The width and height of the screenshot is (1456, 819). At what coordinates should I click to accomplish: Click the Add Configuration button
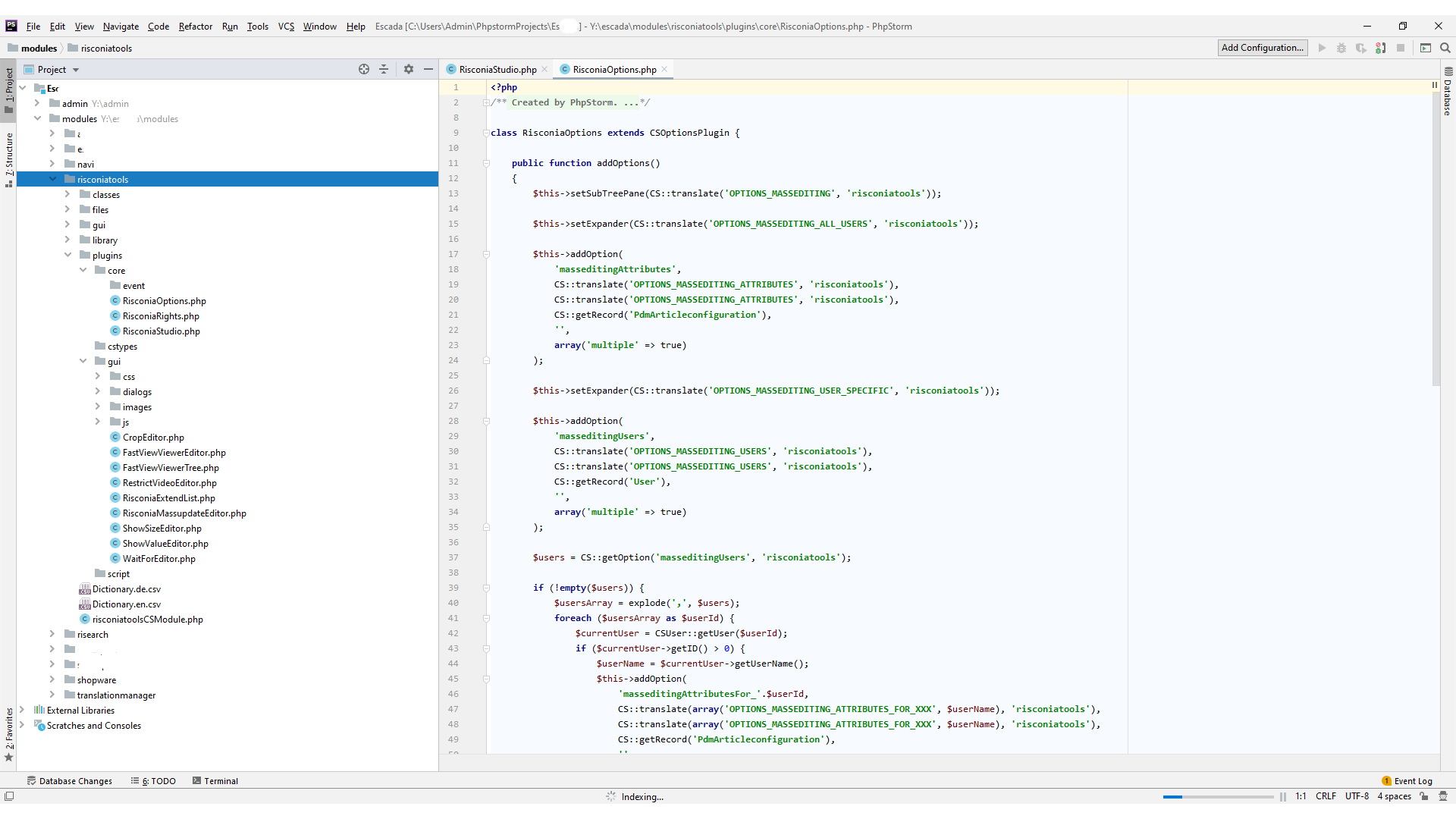(x=1262, y=48)
